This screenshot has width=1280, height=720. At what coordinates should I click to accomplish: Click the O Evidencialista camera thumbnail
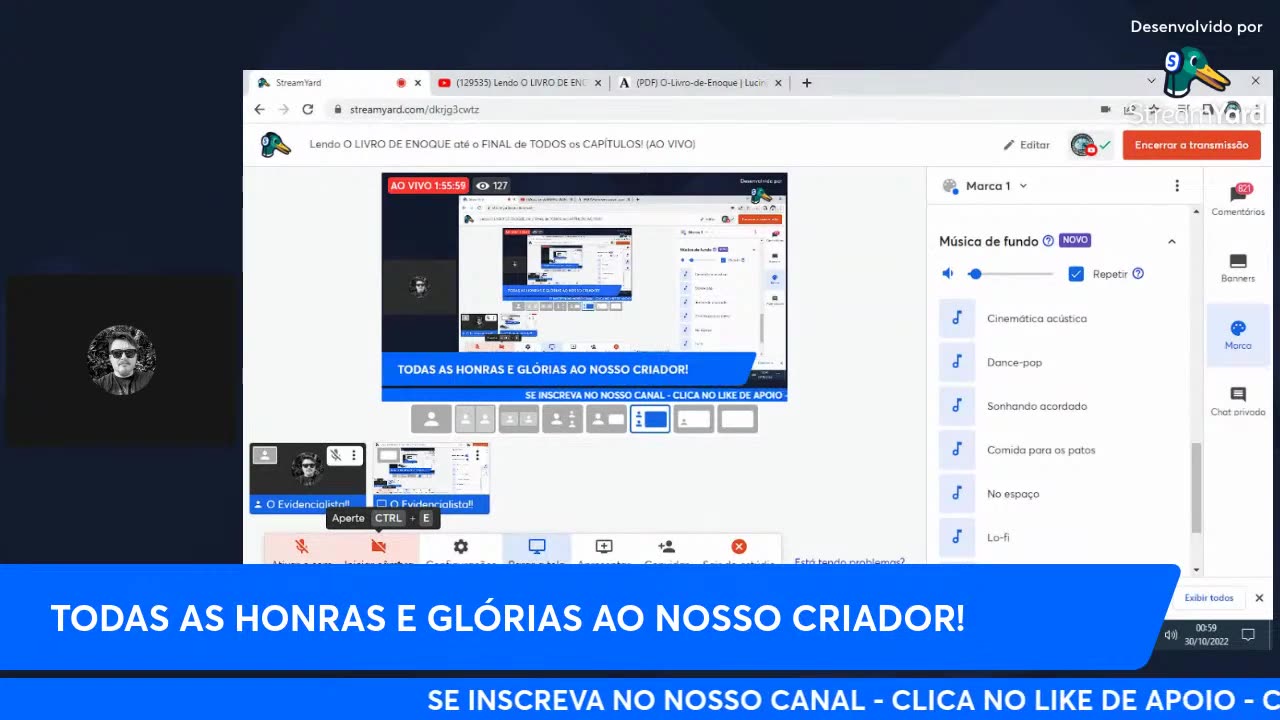click(x=307, y=478)
